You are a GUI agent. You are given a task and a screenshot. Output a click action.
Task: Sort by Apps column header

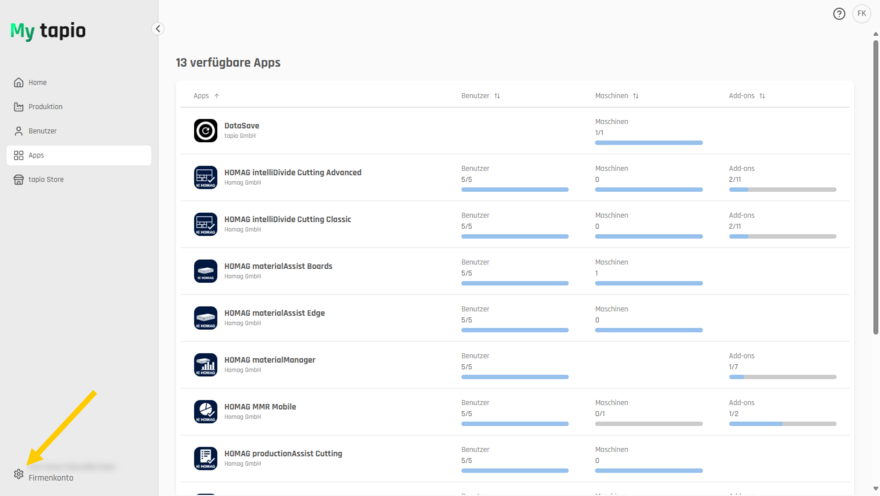(206, 96)
